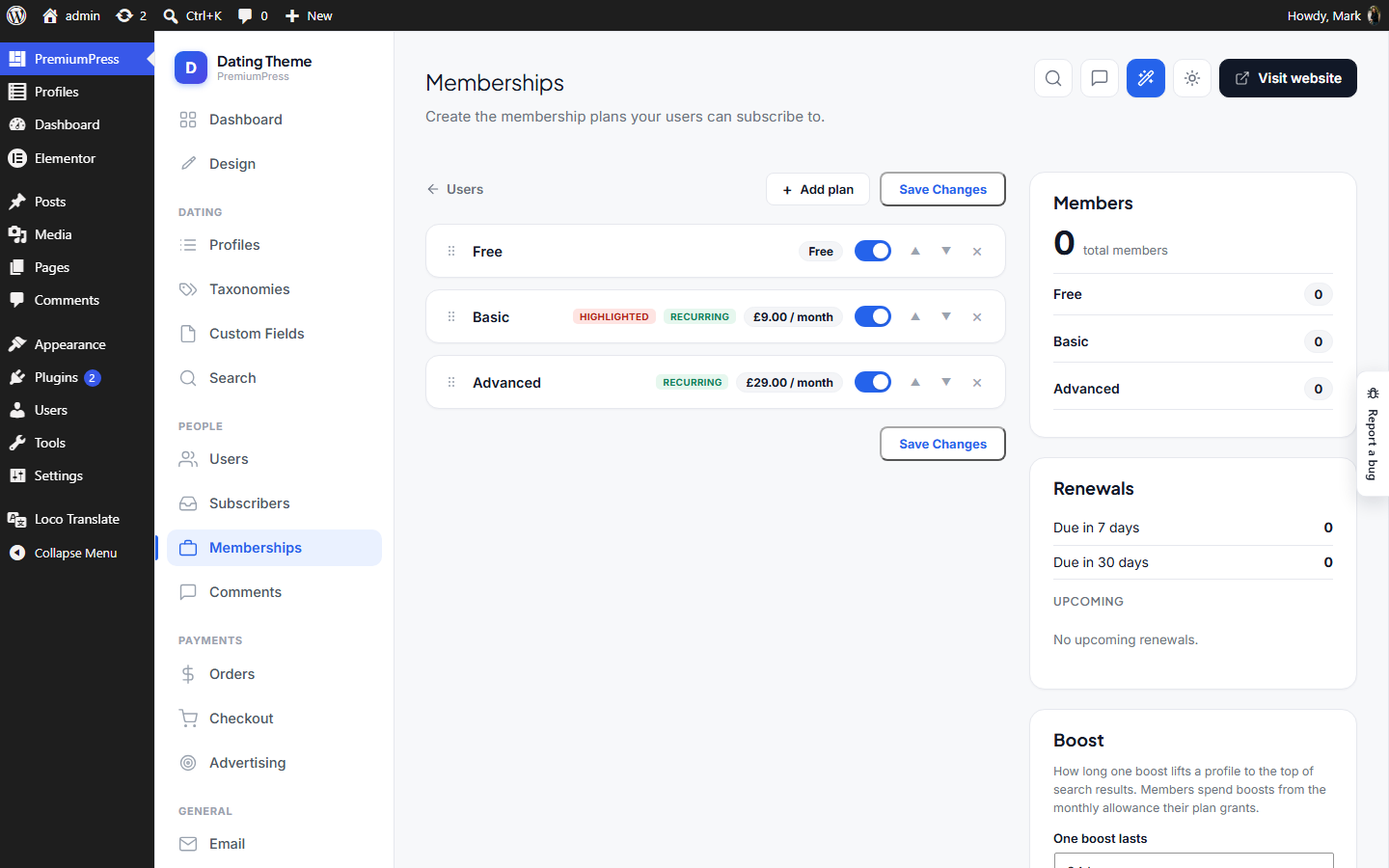Open Checkout under Payments
The height and width of the screenshot is (868, 1389).
[x=274, y=719]
